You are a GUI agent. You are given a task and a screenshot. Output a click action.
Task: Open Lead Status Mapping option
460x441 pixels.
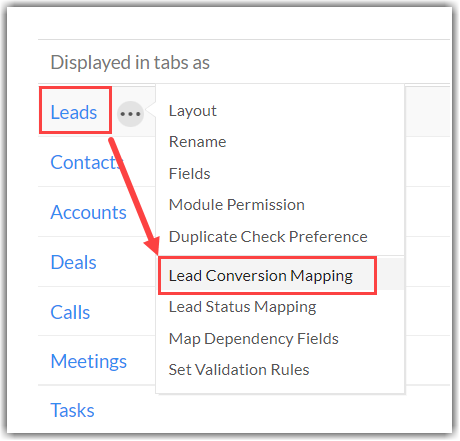(x=242, y=307)
